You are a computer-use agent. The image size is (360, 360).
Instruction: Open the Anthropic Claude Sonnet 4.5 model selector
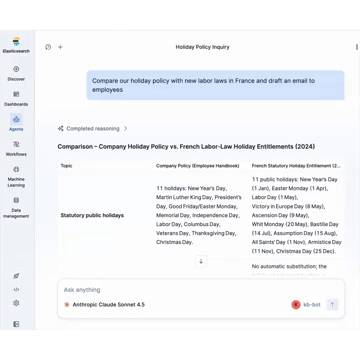(104, 305)
